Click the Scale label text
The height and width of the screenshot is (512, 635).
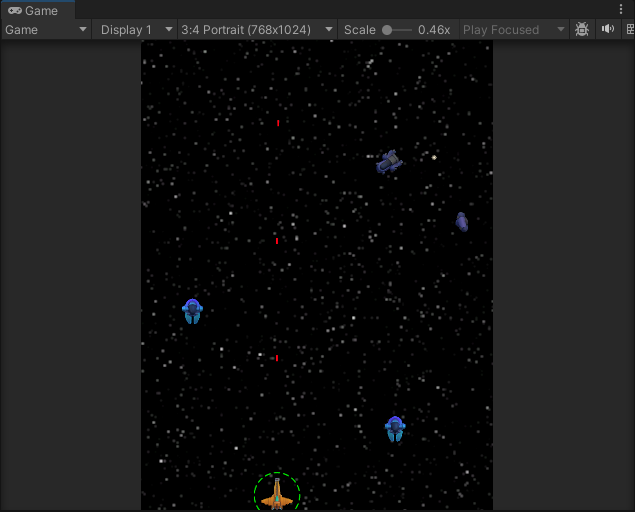(359, 30)
